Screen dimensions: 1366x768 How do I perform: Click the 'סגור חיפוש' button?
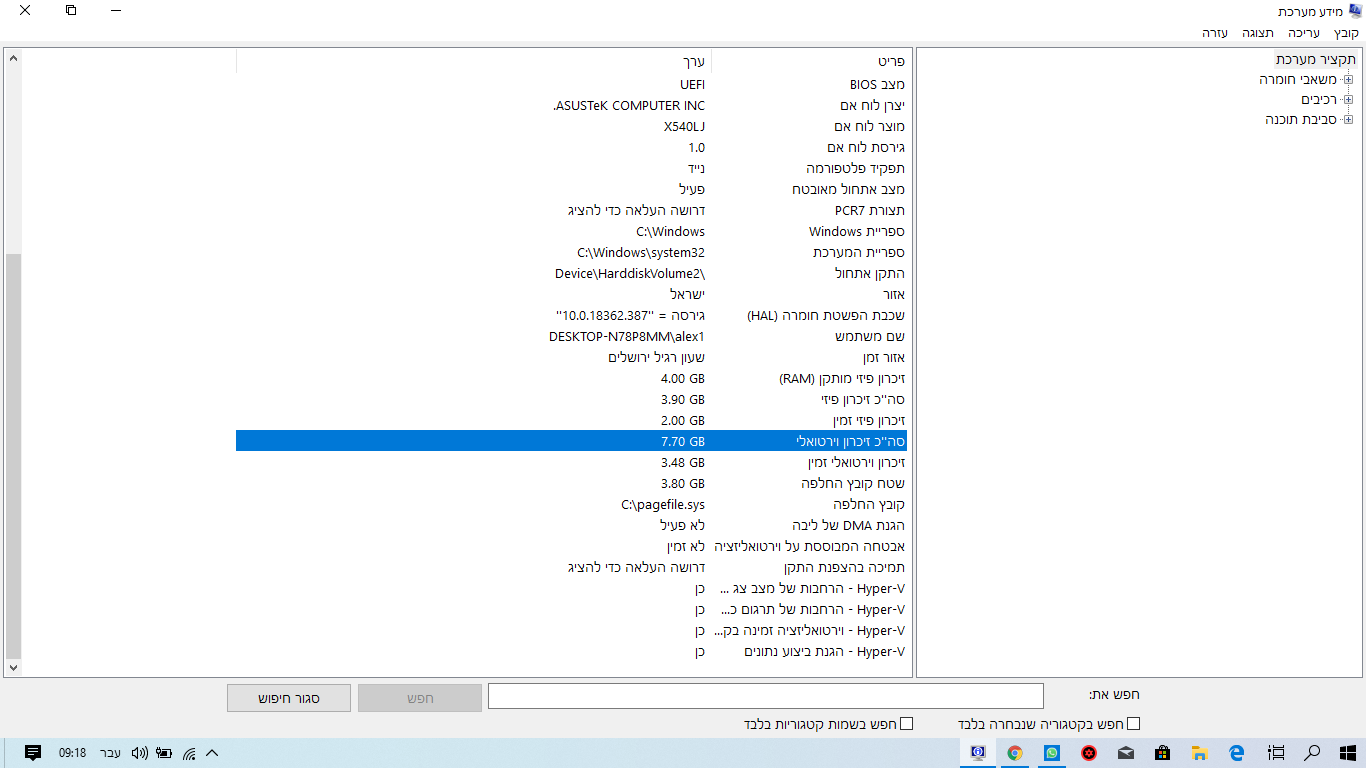[x=289, y=698]
